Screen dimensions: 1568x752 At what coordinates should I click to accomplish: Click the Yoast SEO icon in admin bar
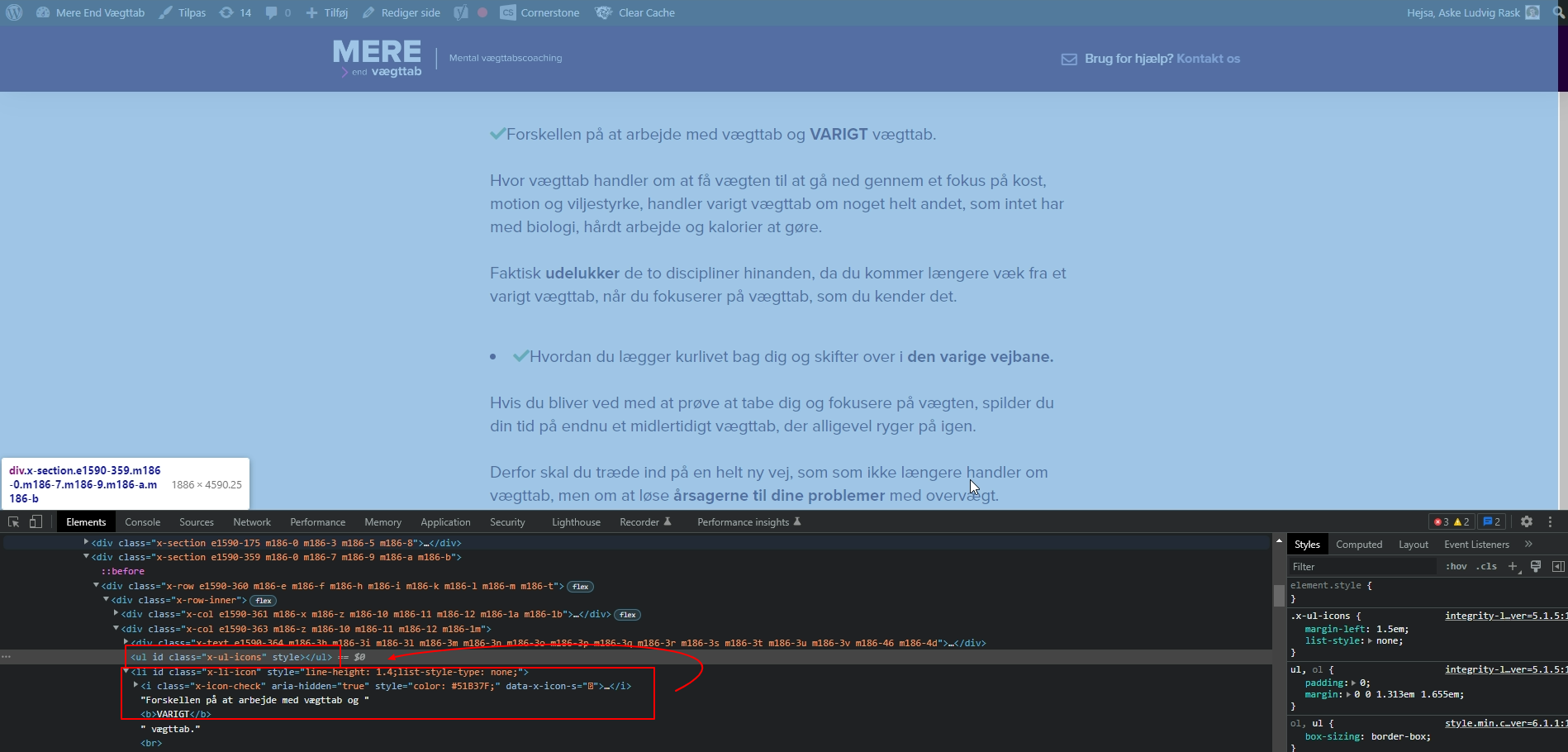pyautogui.click(x=461, y=12)
